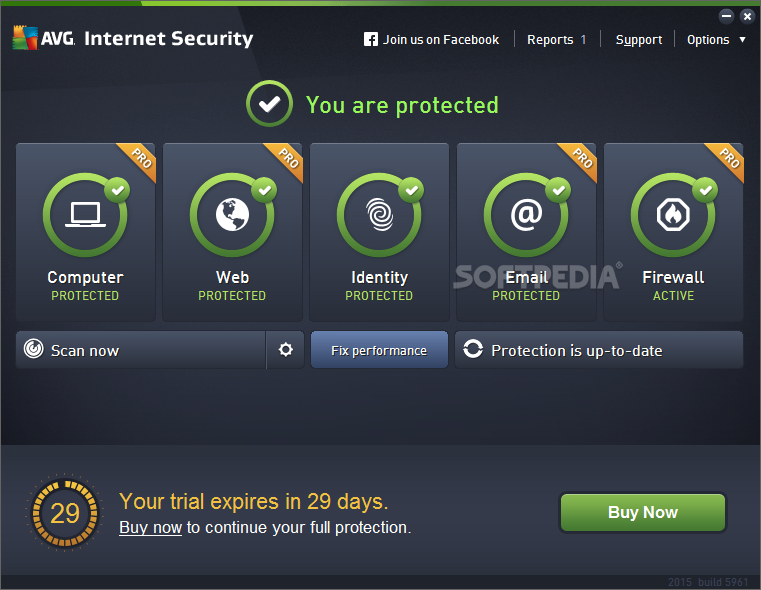Open scan settings gear icon
761x590 pixels.
(x=286, y=350)
